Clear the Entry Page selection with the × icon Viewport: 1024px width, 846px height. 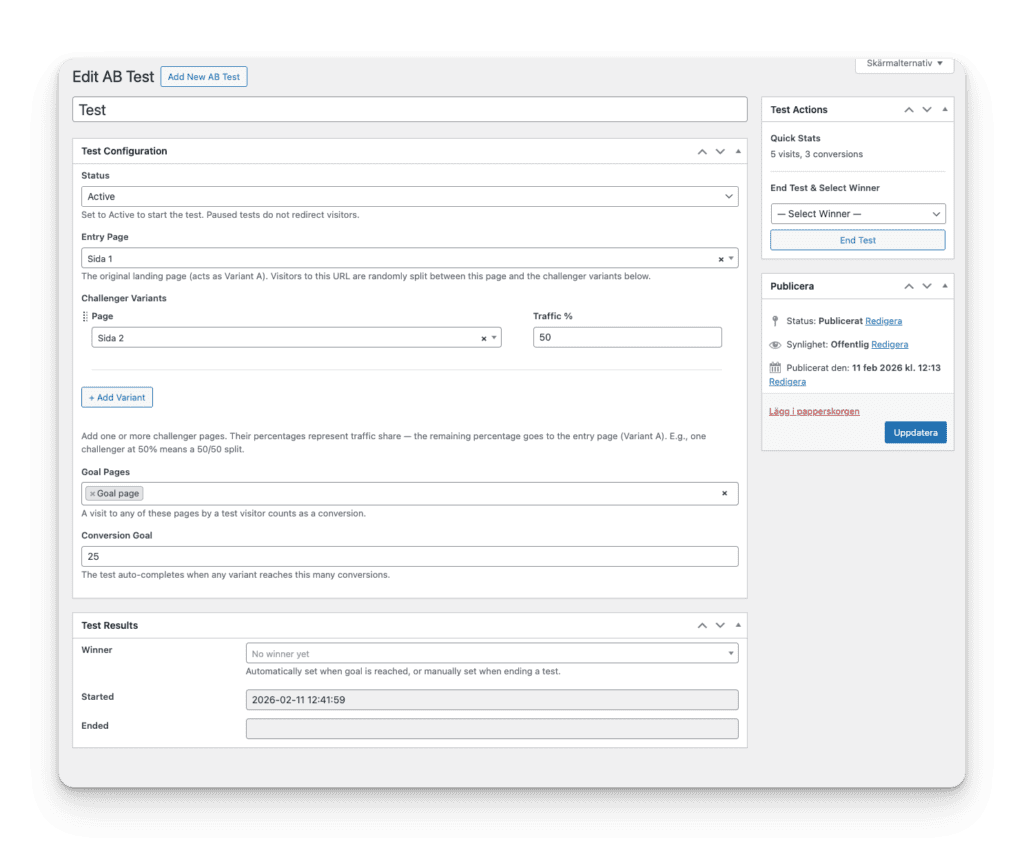pyautogui.click(x=719, y=257)
